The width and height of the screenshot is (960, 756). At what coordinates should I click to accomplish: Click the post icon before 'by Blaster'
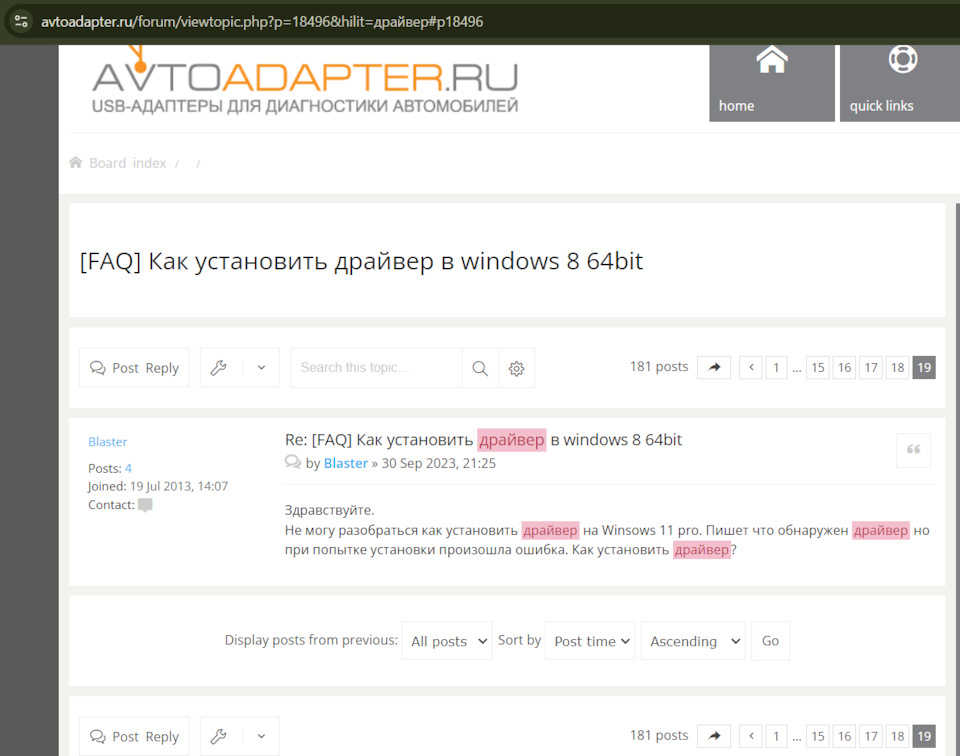(293, 462)
